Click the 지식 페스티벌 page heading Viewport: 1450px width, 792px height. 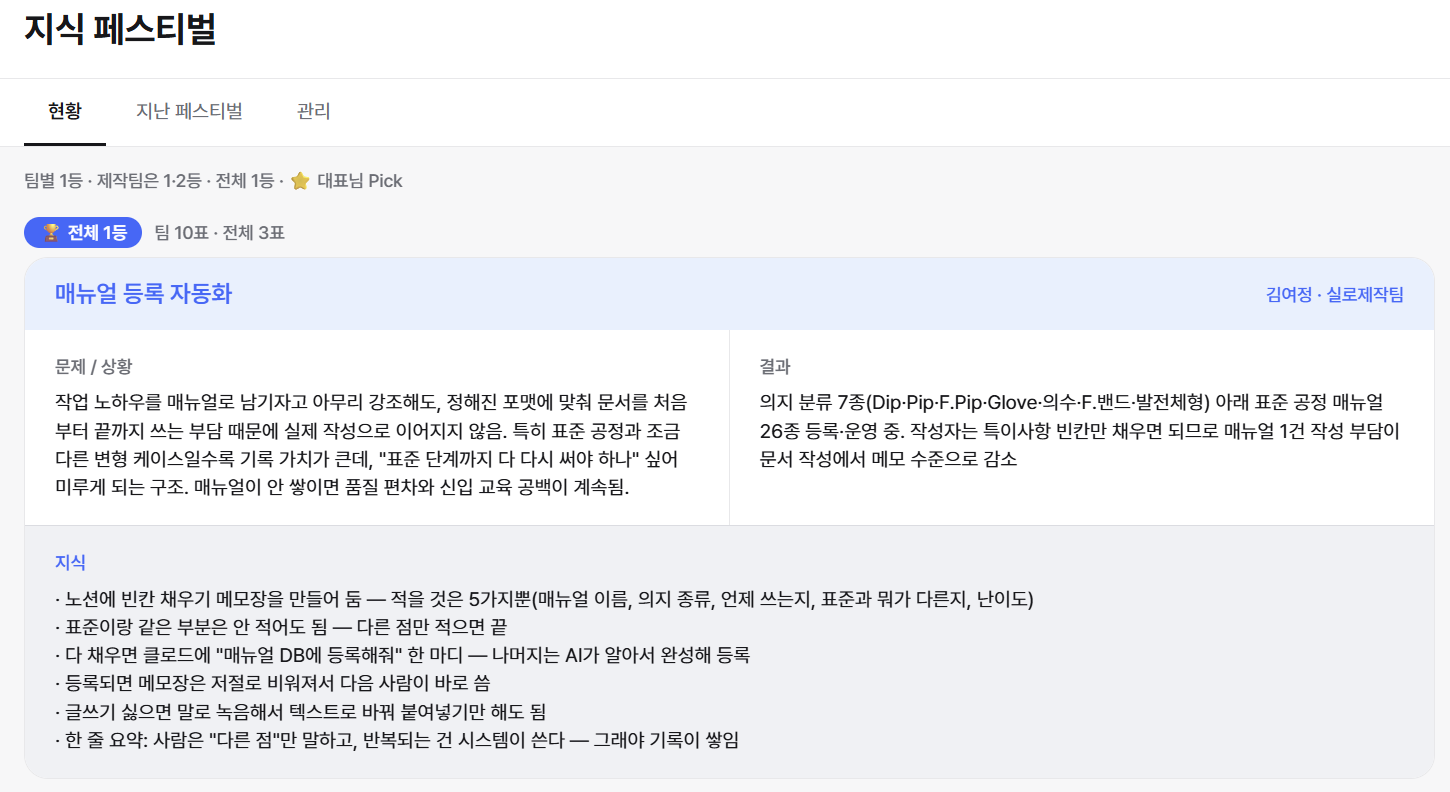click(x=120, y=28)
